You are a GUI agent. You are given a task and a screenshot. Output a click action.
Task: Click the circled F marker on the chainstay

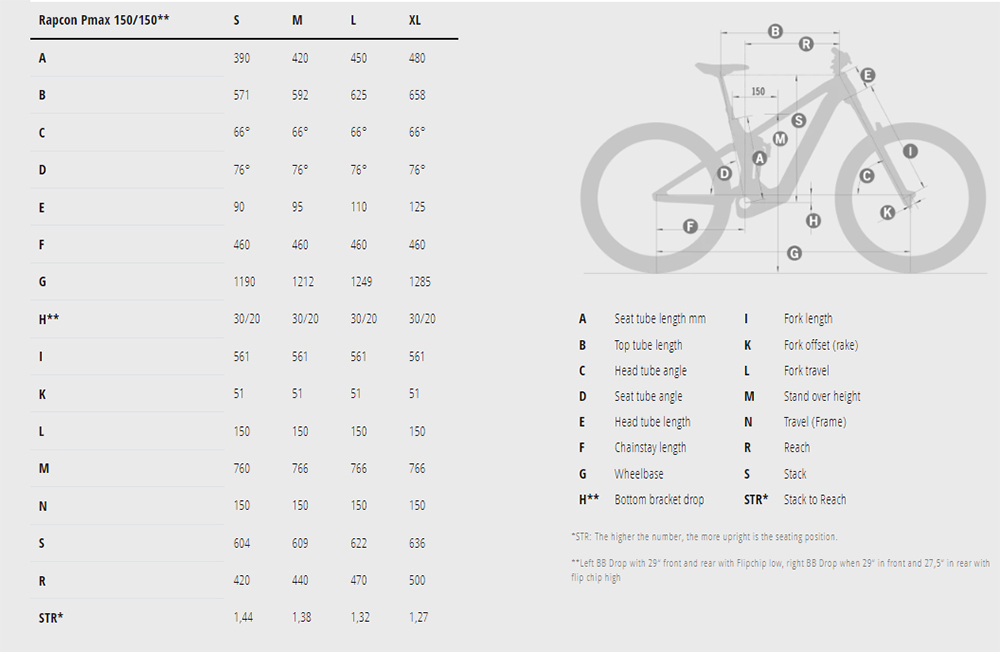click(x=690, y=226)
